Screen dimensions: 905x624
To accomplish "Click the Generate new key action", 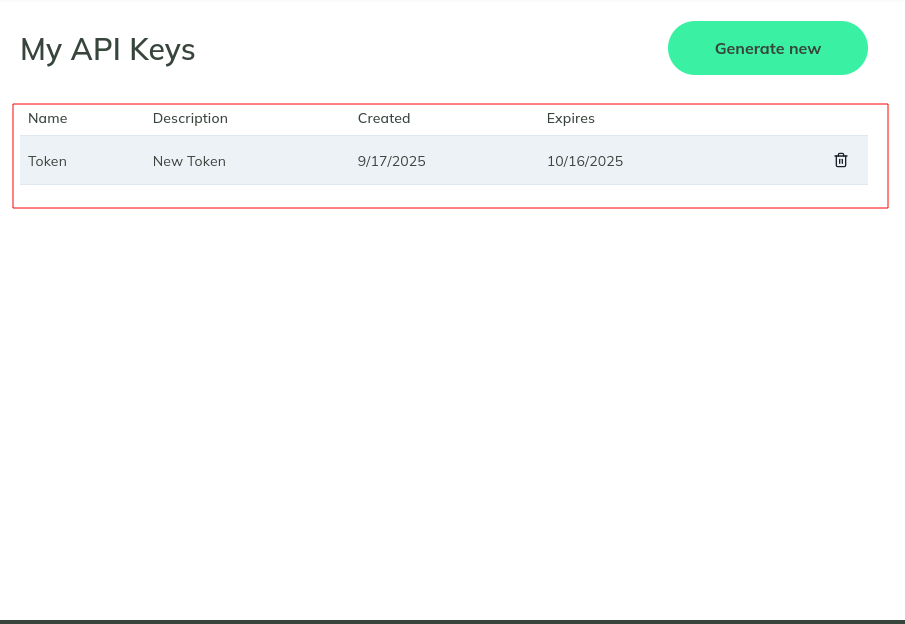I will click(x=767, y=47).
